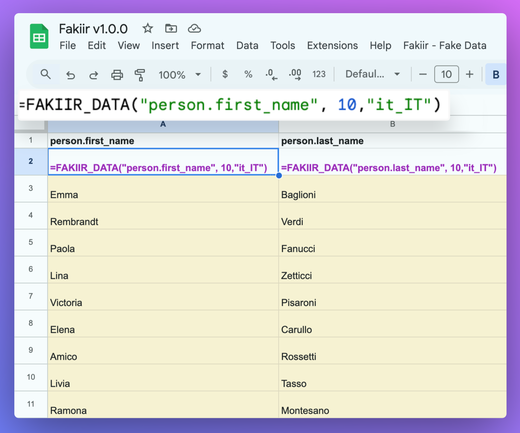Select the cell containing Montesano
The width and height of the screenshot is (520, 433).
tap(392, 405)
